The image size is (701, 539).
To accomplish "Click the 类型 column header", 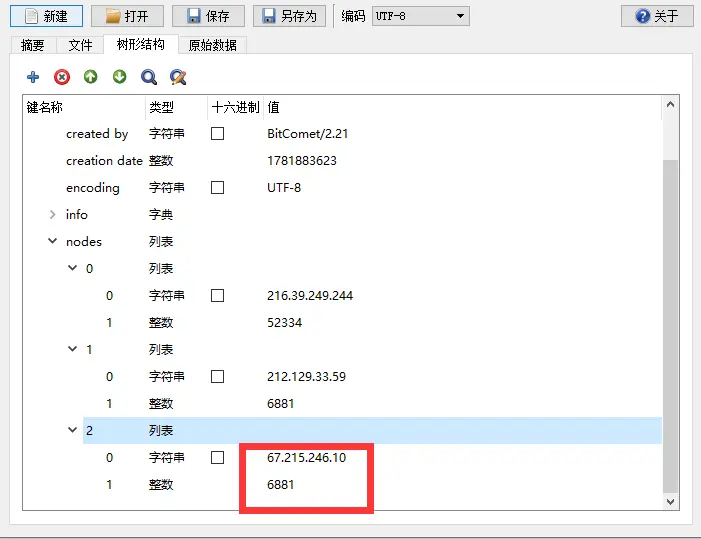I will coord(177,107).
